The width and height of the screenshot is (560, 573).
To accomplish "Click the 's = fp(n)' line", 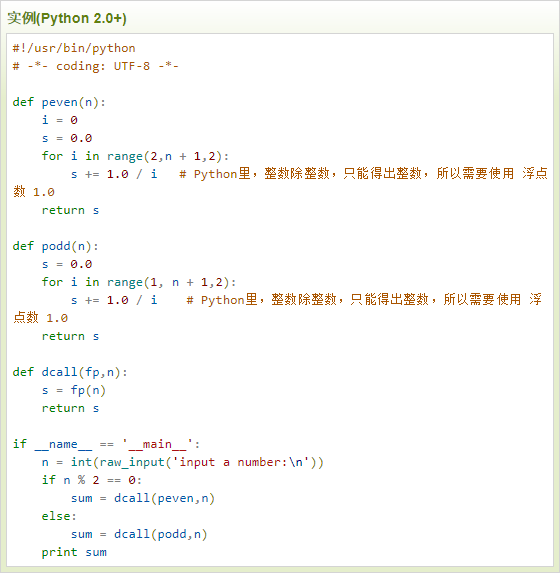I will tap(74, 390).
